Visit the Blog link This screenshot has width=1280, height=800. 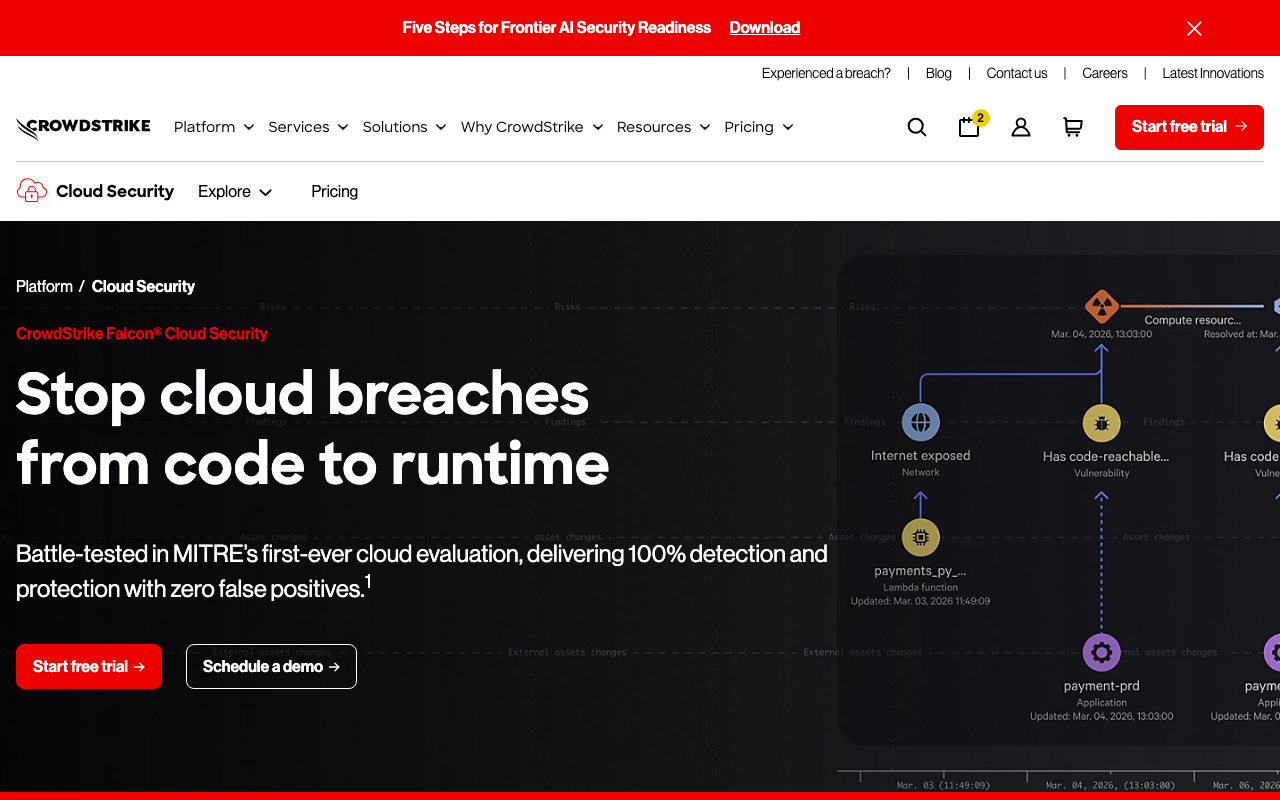pos(939,73)
